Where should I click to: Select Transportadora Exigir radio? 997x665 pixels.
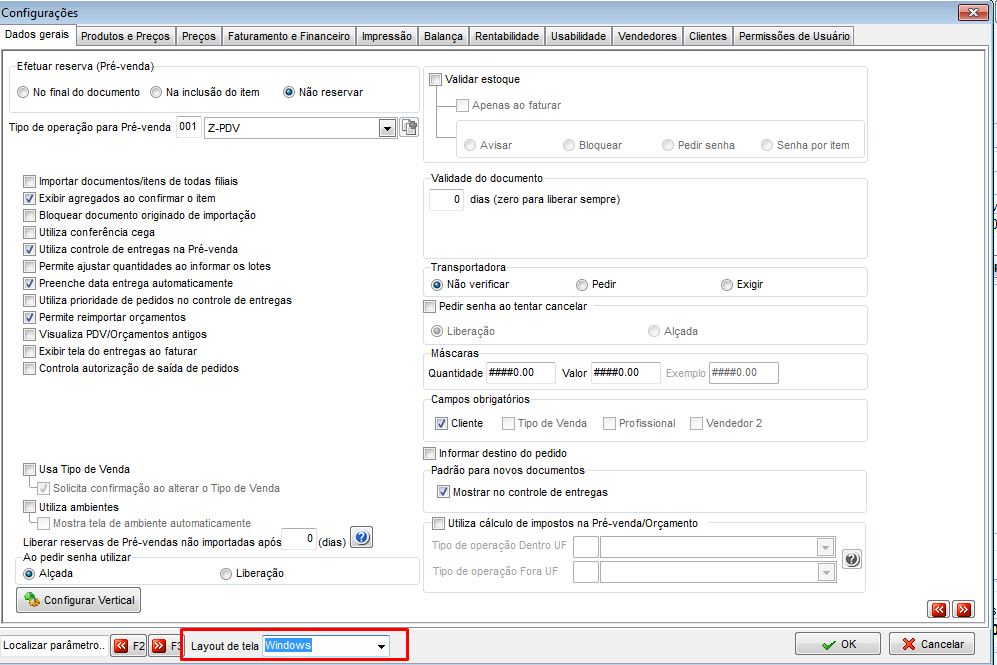click(727, 285)
